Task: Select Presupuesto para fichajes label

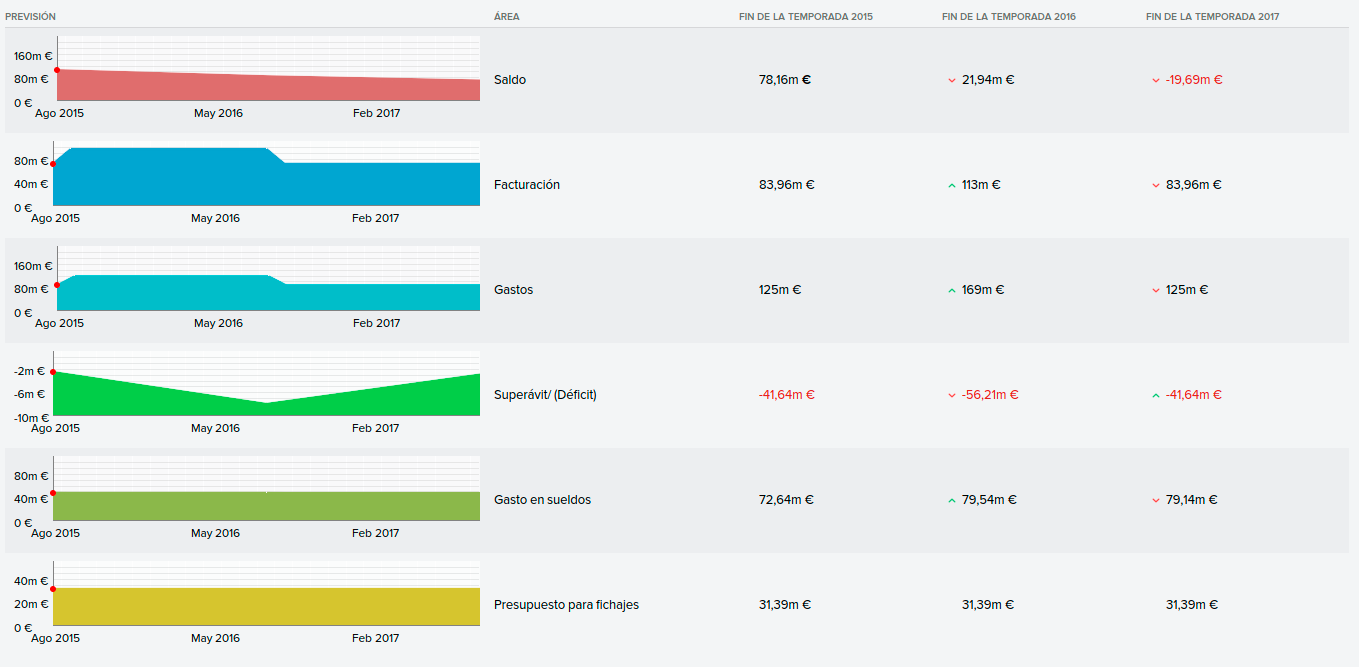Action: [x=566, y=605]
